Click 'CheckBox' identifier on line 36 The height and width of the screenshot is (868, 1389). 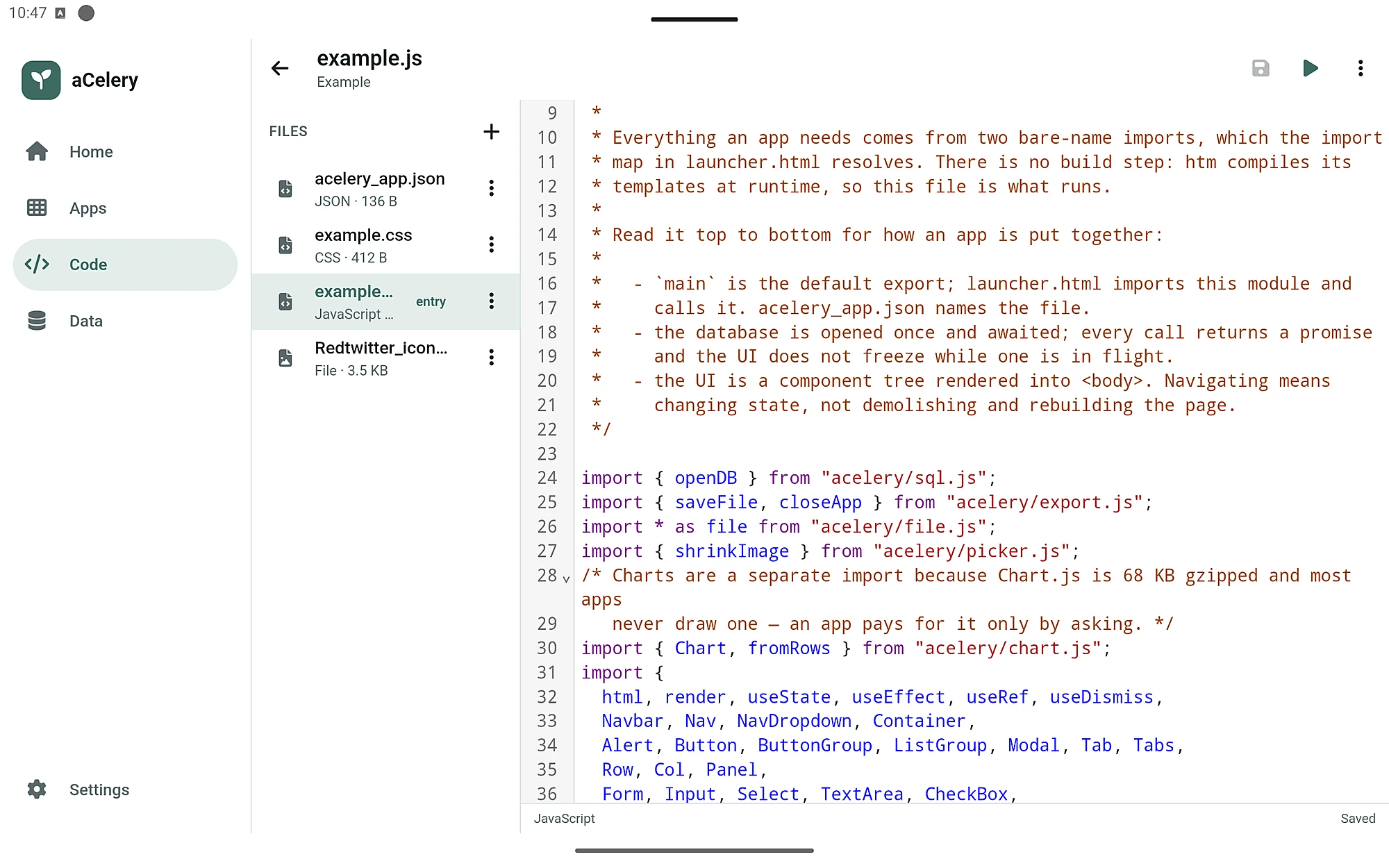coord(966,794)
